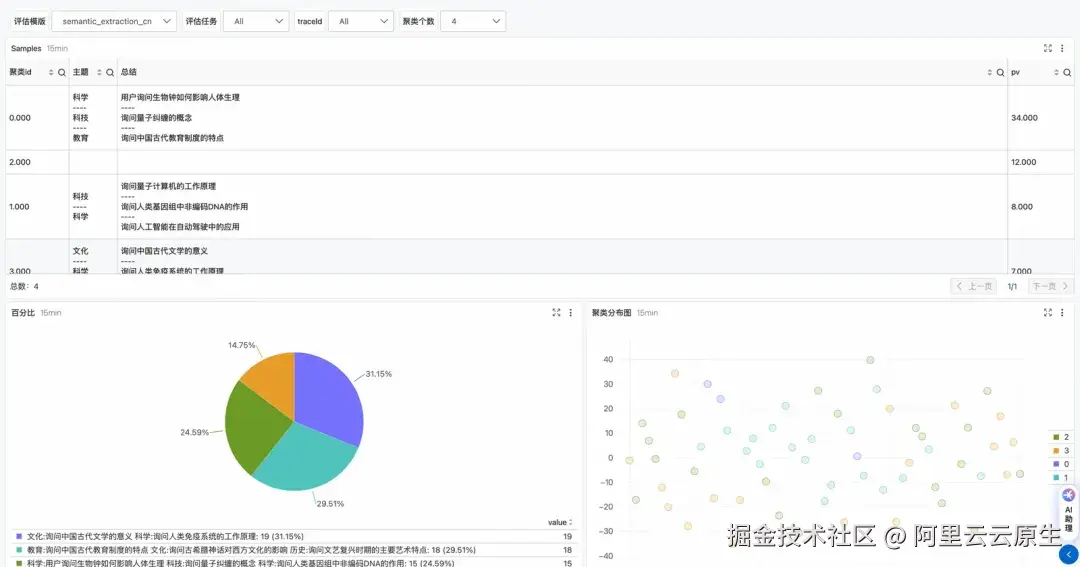The image size is (1080, 567).
Task: Sort pie legend by value column
Action: point(560,522)
